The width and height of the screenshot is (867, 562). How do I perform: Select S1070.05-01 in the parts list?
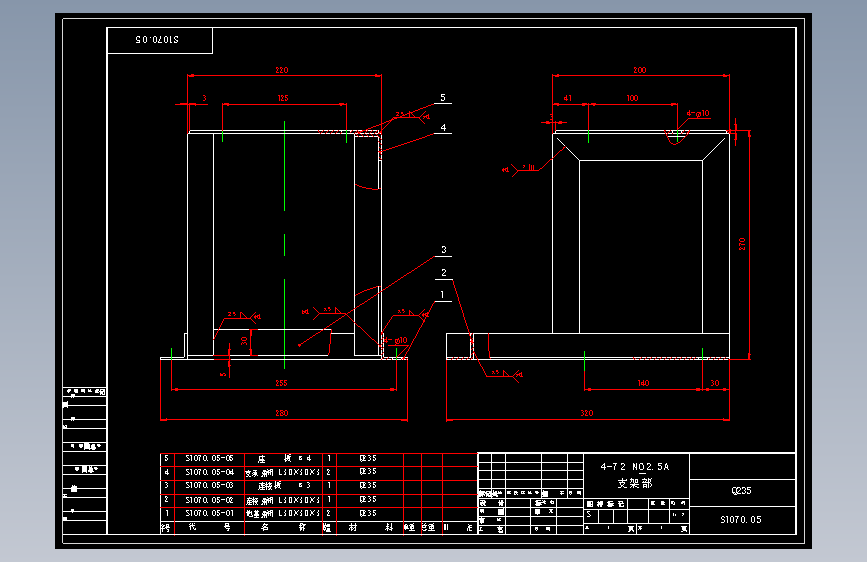coord(209,513)
